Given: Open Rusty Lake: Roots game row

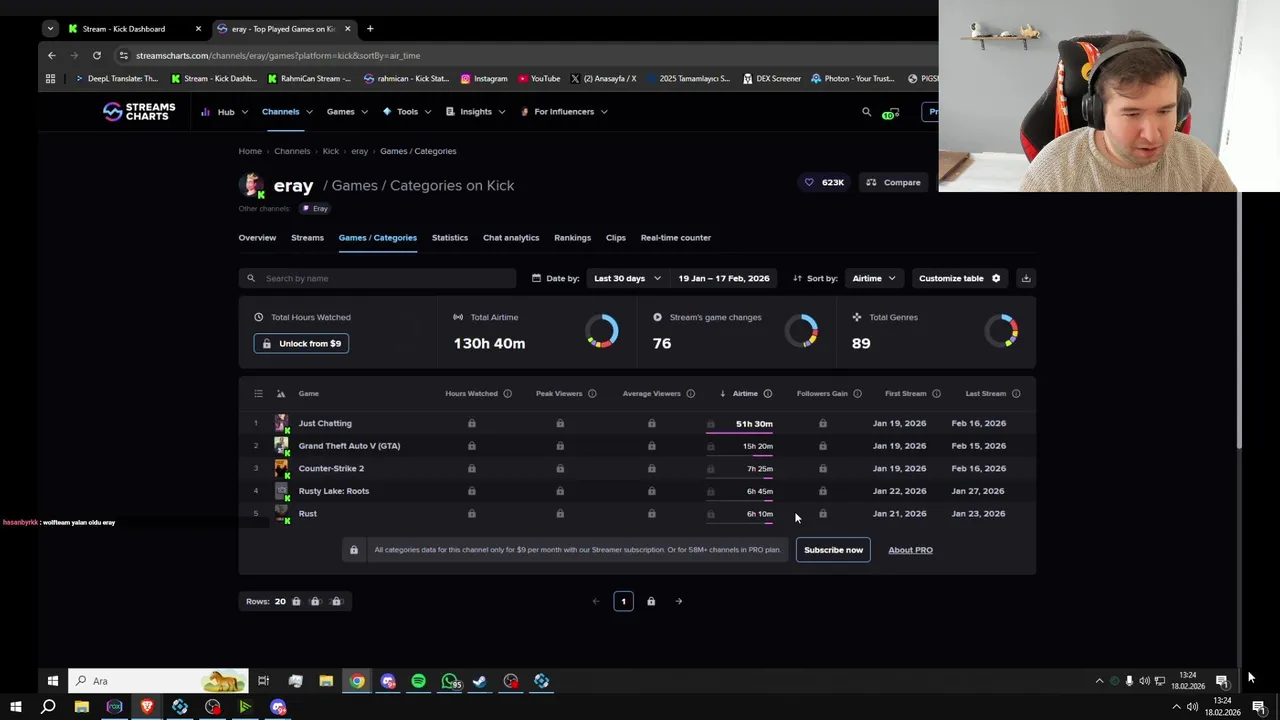Looking at the screenshot, I should [x=637, y=491].
